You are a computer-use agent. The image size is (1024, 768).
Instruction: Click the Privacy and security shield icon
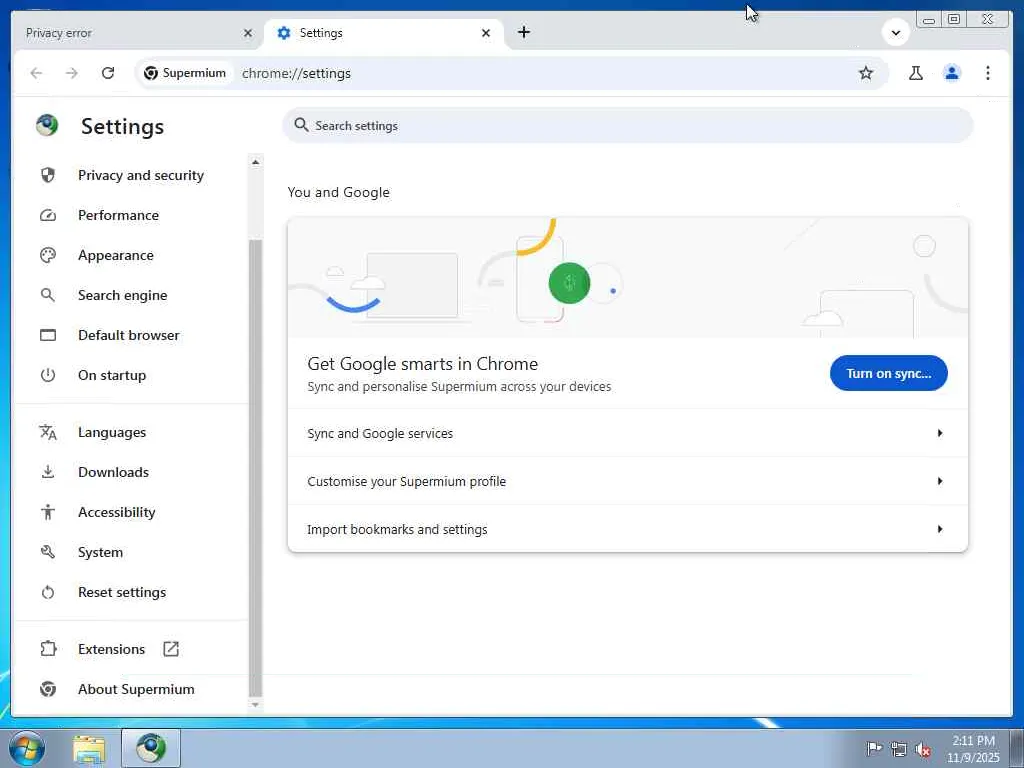48,175
